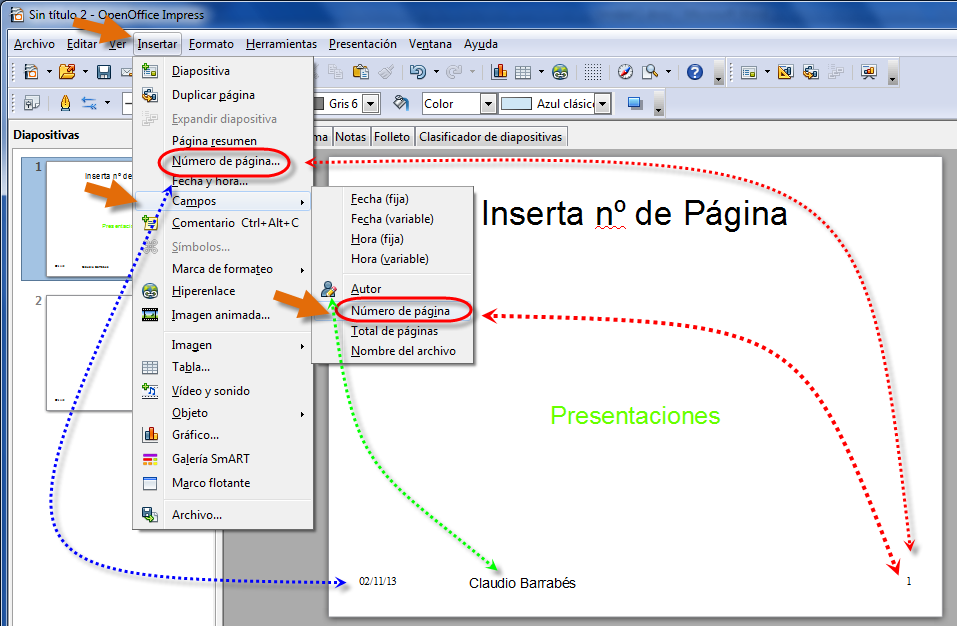Click the Inserta nº de Página title

[634, 214]
